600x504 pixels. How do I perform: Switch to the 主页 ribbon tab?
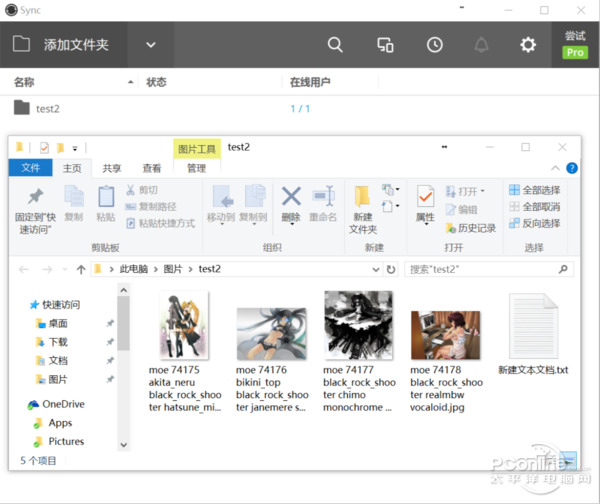(72, 168)
